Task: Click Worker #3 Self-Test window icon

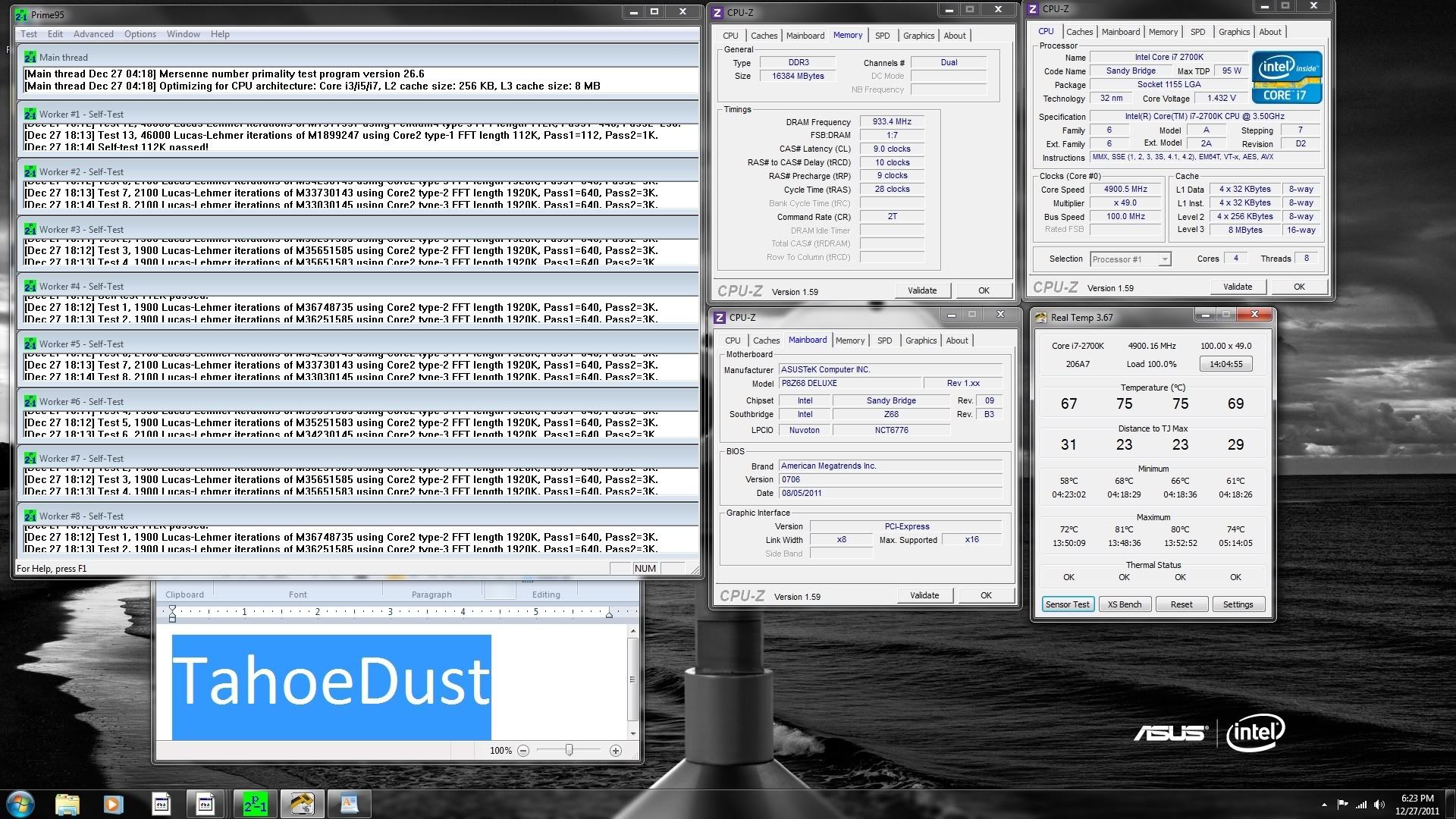Action: tap(30, 229)
